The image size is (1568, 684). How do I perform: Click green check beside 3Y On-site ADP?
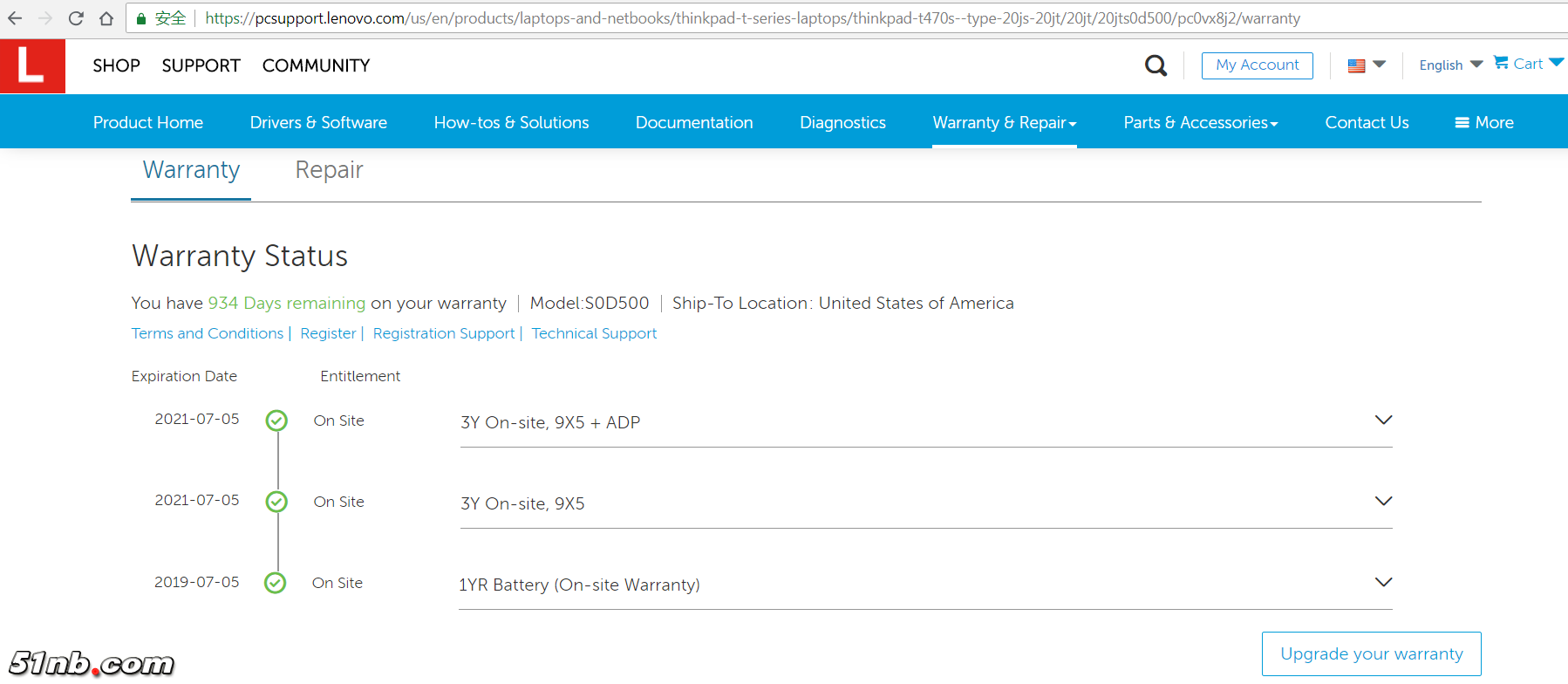[x=276, y=421]
